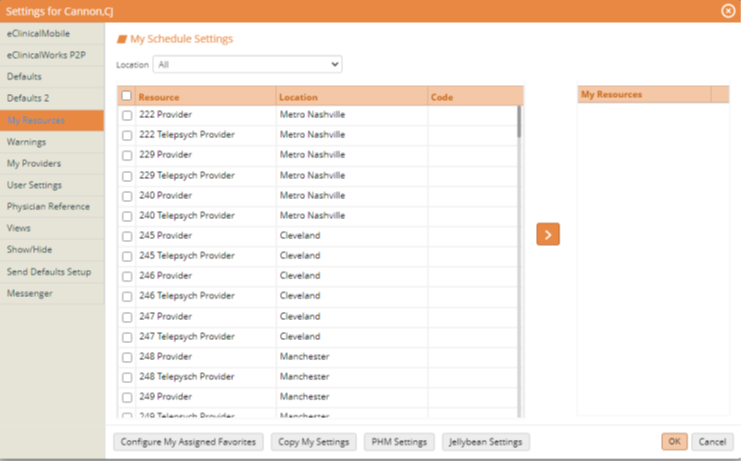Select User Settings from sidebar

pos(52,185)
